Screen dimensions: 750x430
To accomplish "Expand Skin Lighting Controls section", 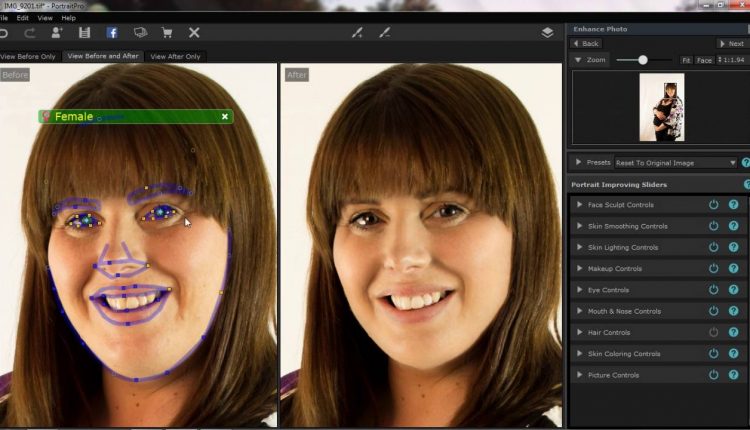I will coord(579,247).
